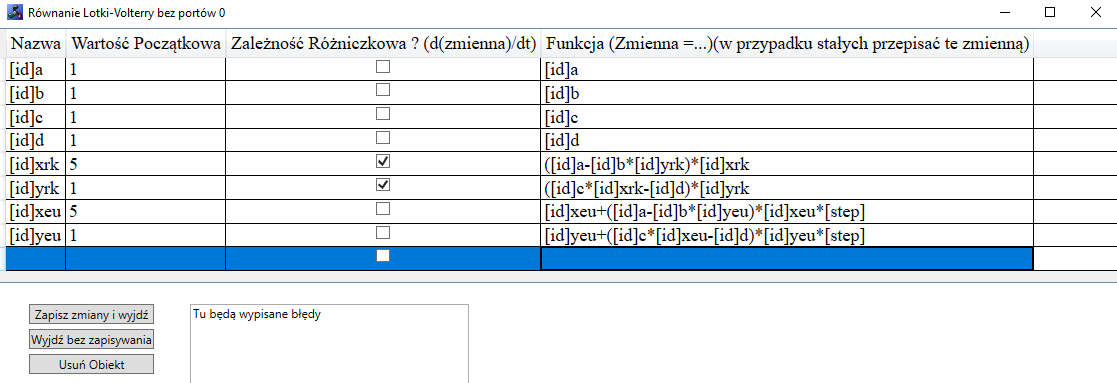Click 'Usuń Obiekt' button
This screenshot has height=383, width=1117.
91,364
